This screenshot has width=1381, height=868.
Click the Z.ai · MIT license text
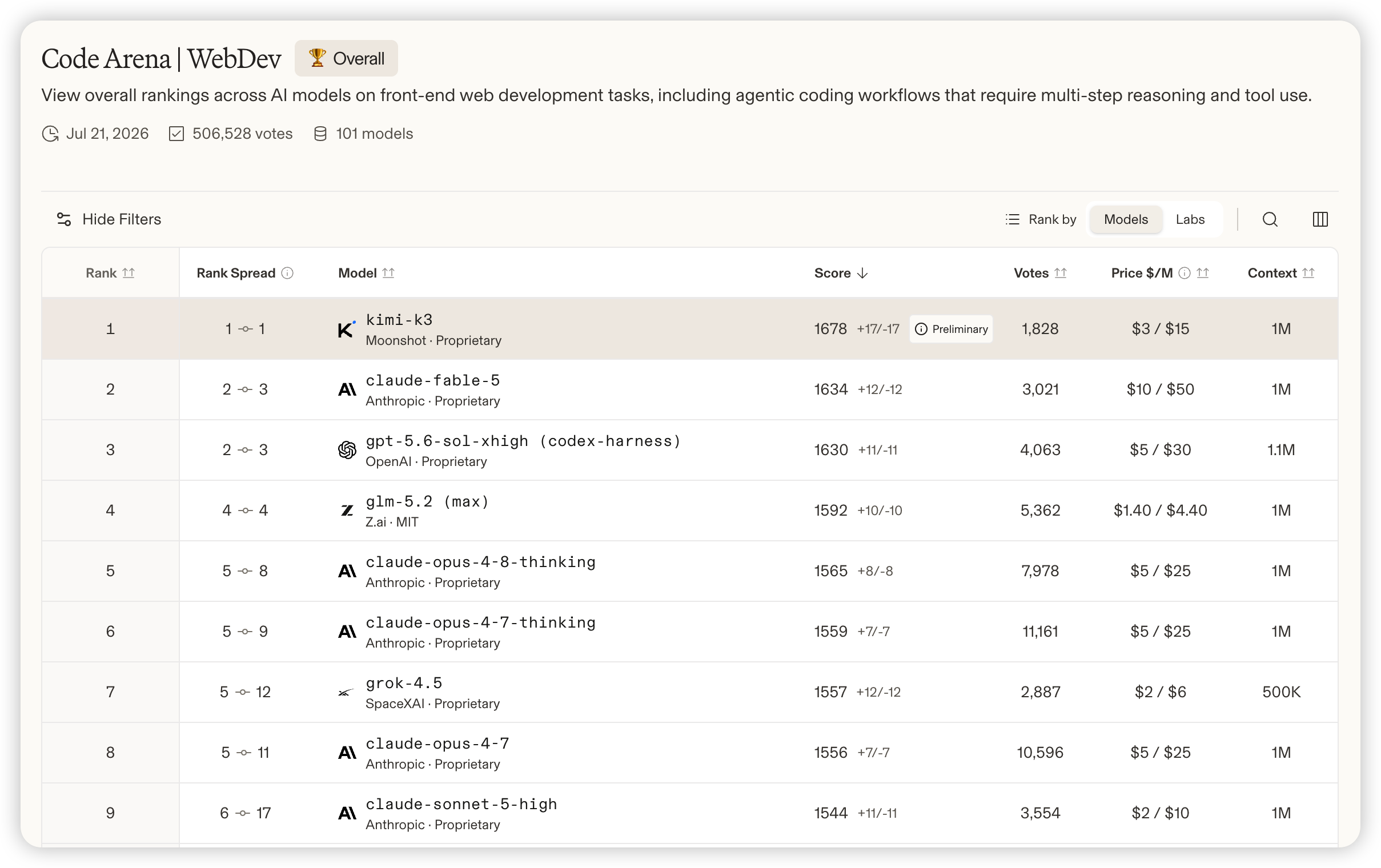(x=392, y=523)
